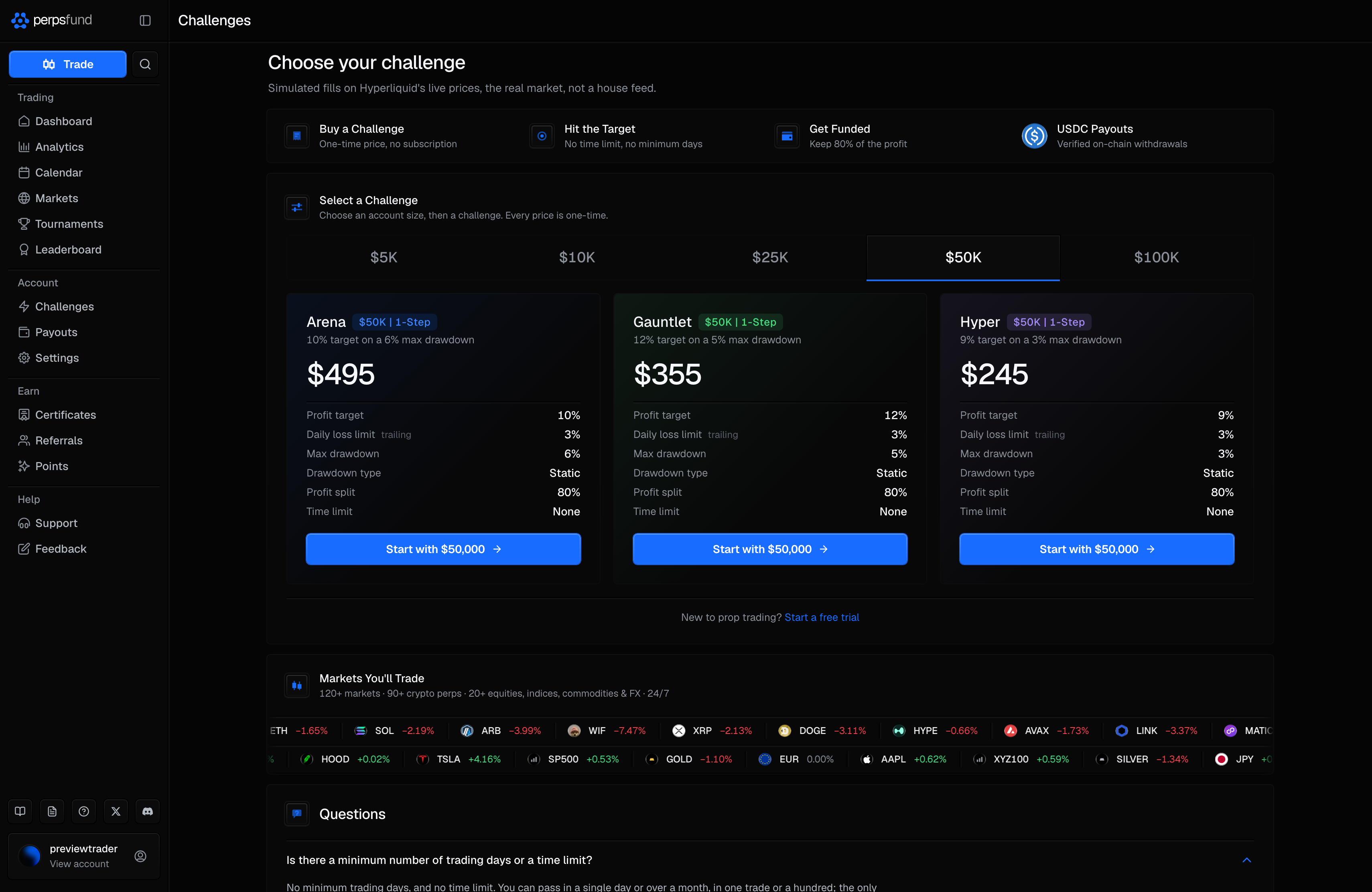
Task: Open the sidebar search icon
Action: pos(145,64)
